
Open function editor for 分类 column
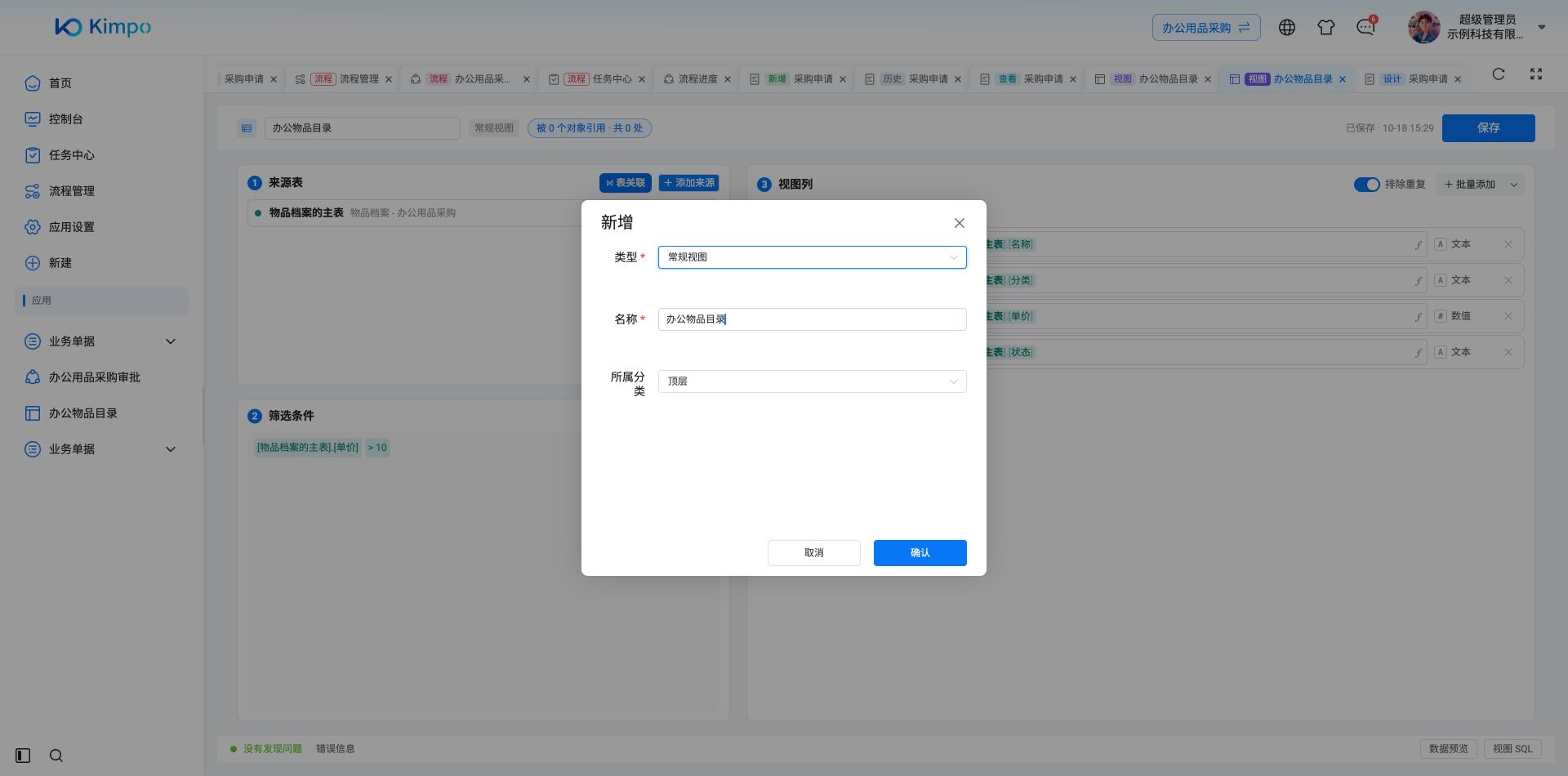(1419, 281)
